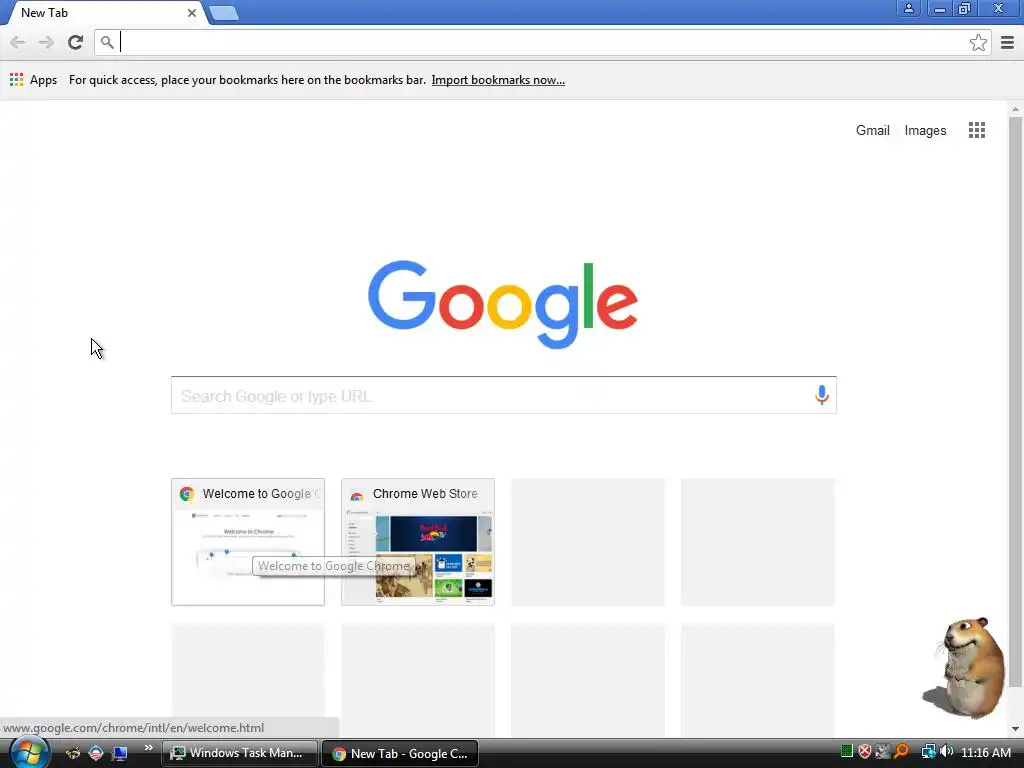
Task: Select the New Tab tab
Action: (104, 13)
